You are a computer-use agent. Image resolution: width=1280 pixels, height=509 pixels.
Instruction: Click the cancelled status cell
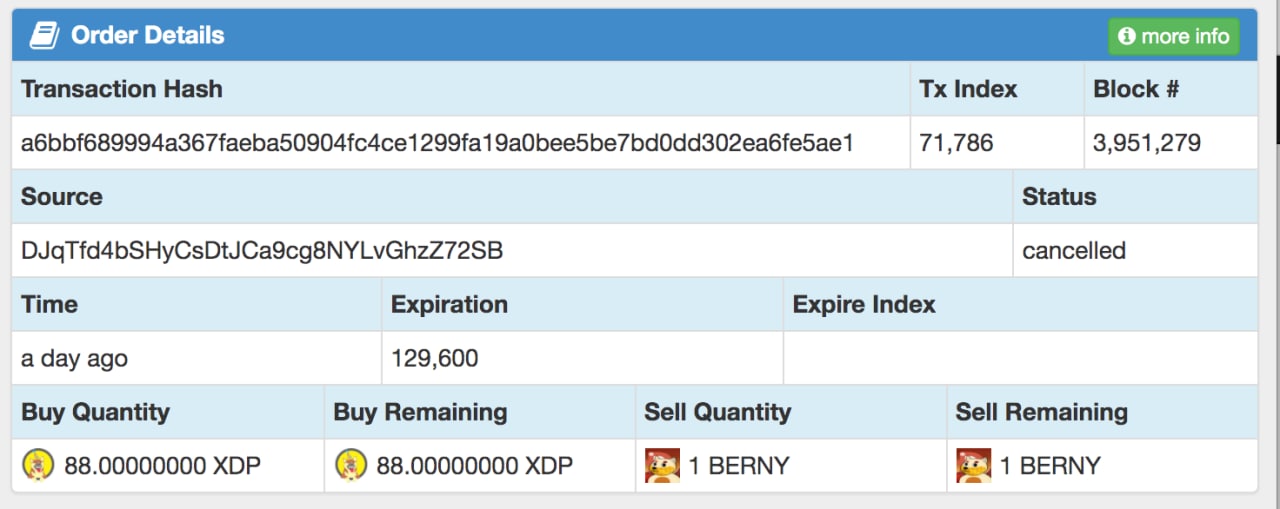point(1135,250)
